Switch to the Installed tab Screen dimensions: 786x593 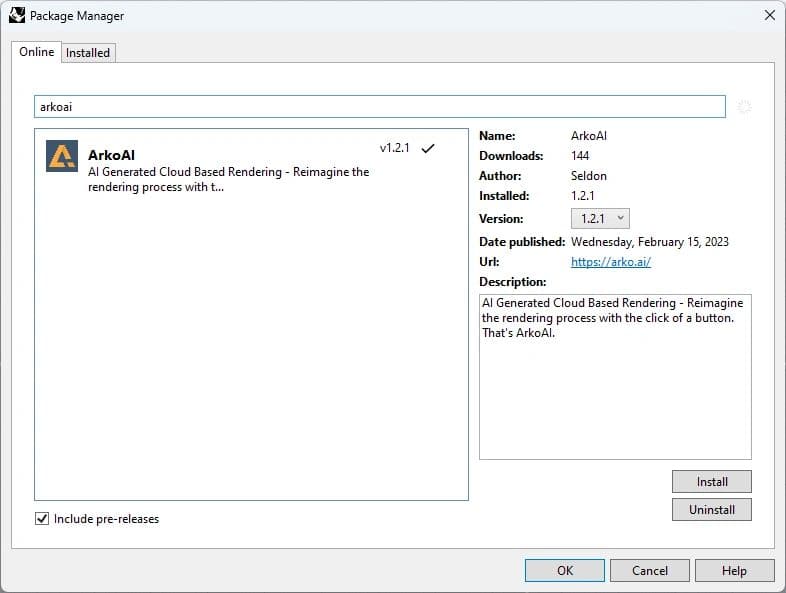(88, 53)
